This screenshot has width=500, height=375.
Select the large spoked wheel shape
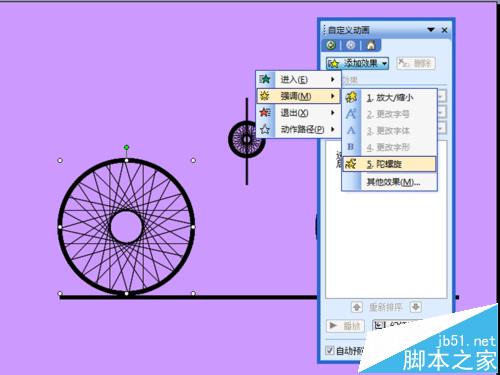coord(126,227)
